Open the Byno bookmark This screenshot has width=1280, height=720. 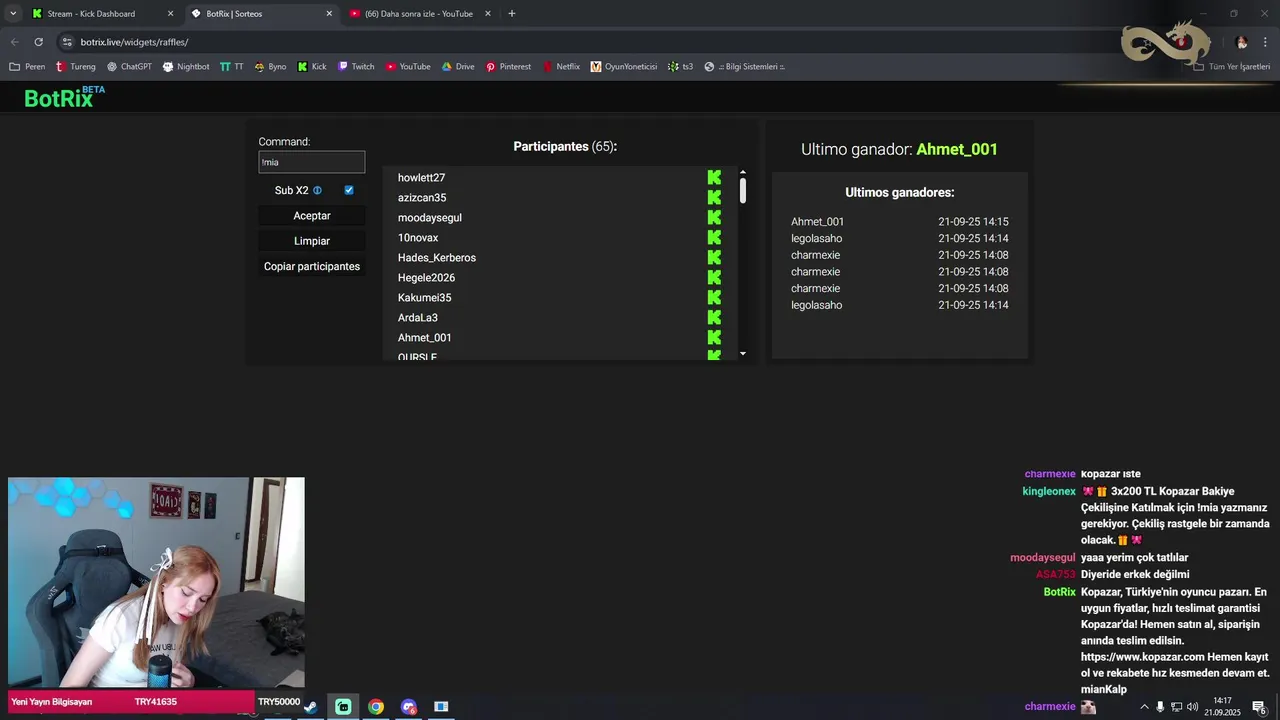(x=270, y=67)
